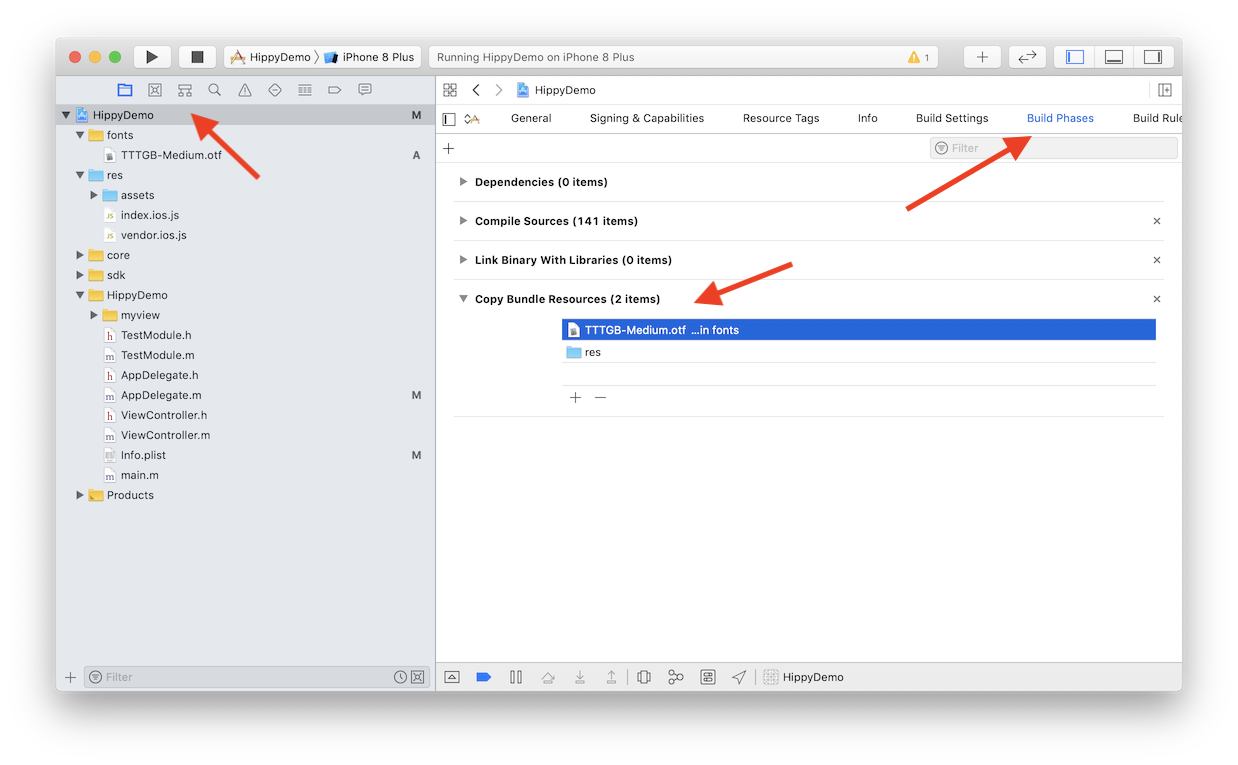Open the breakpoint navigator
1238x765 pixels.
pyautogui.click(x=335, y=90)
